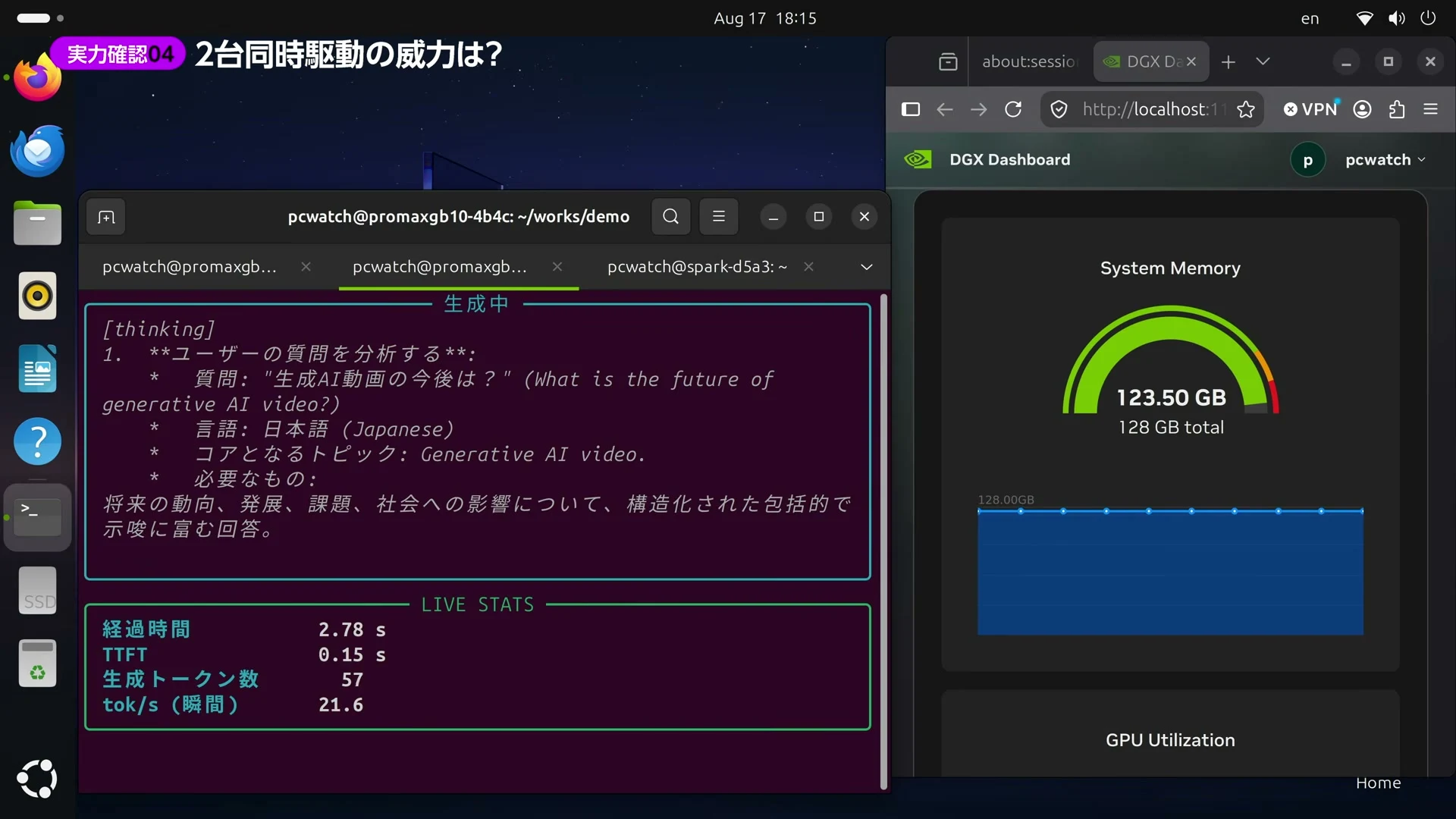1456x819 pixels.
Task: Click the terminal vertical scrollbar
Action: tap(883, 542)
